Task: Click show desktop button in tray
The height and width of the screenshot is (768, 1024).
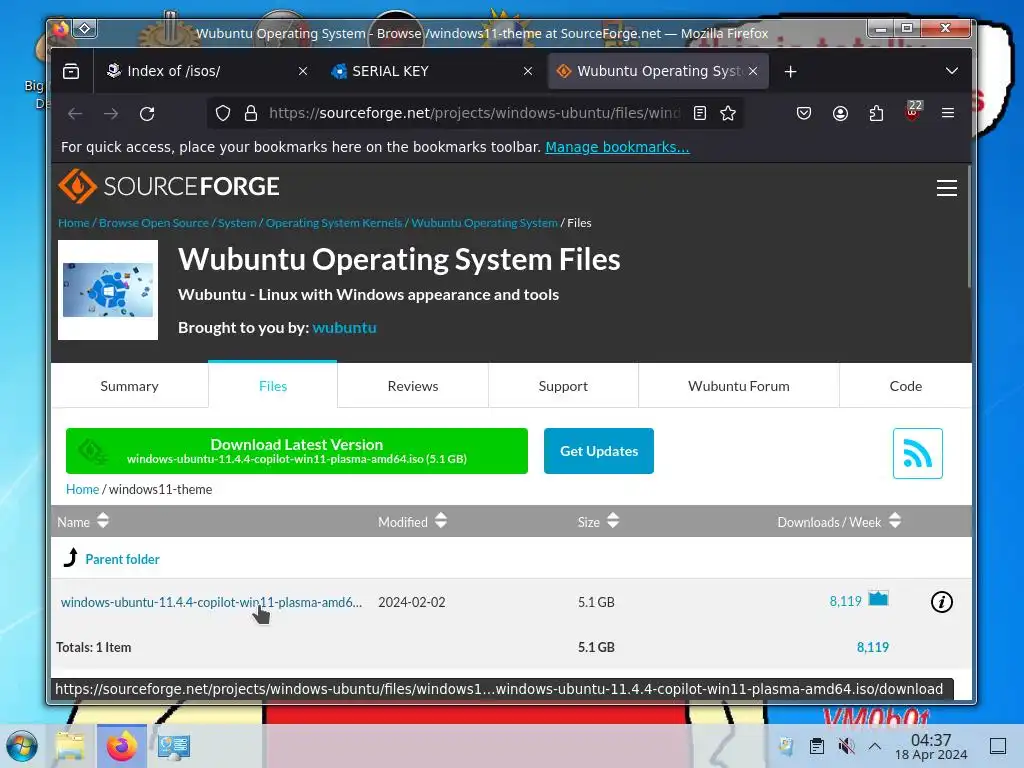Action: click(x=997, y=746)
